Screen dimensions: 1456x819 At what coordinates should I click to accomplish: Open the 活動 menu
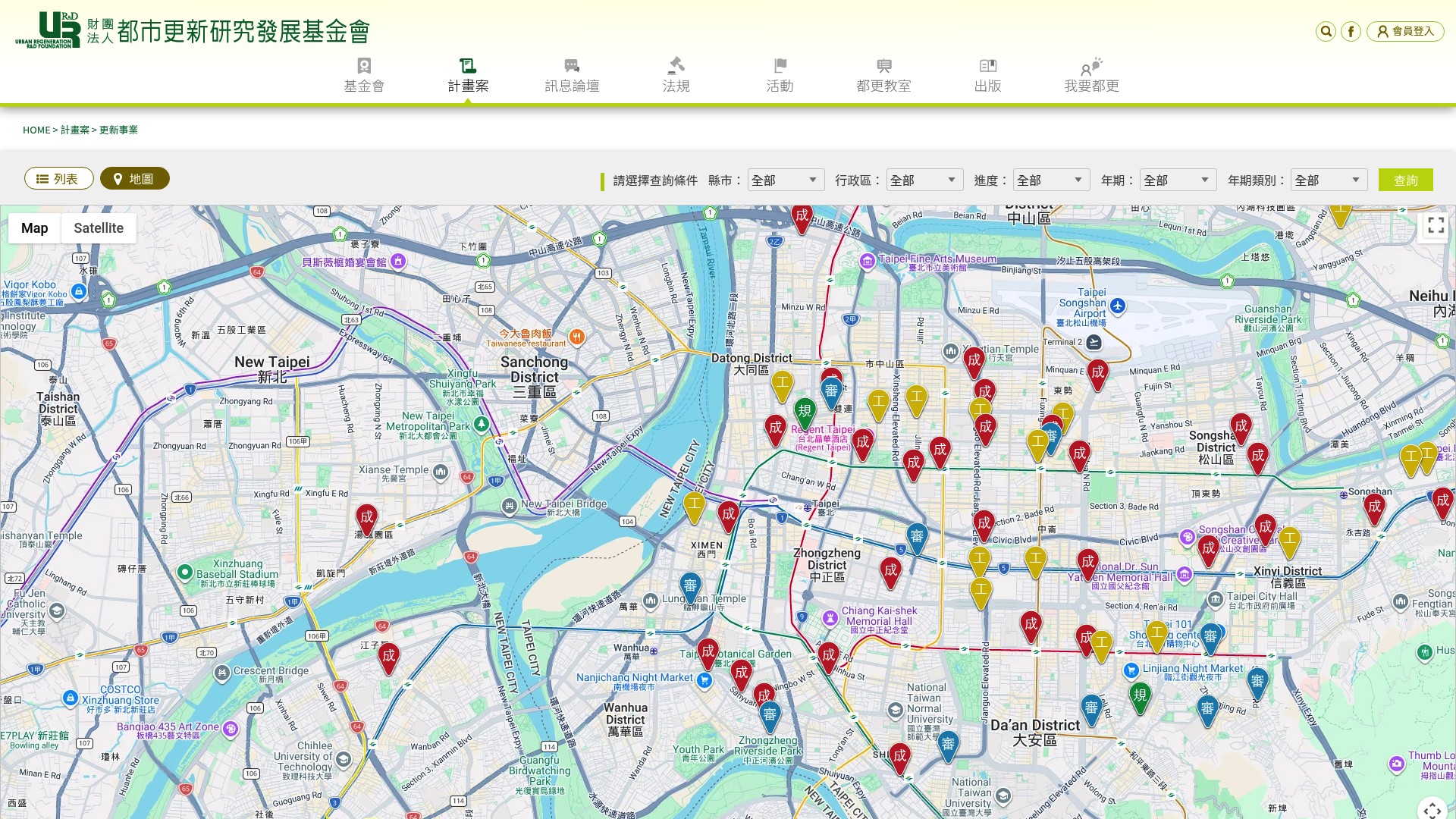[x=780, y=76]
